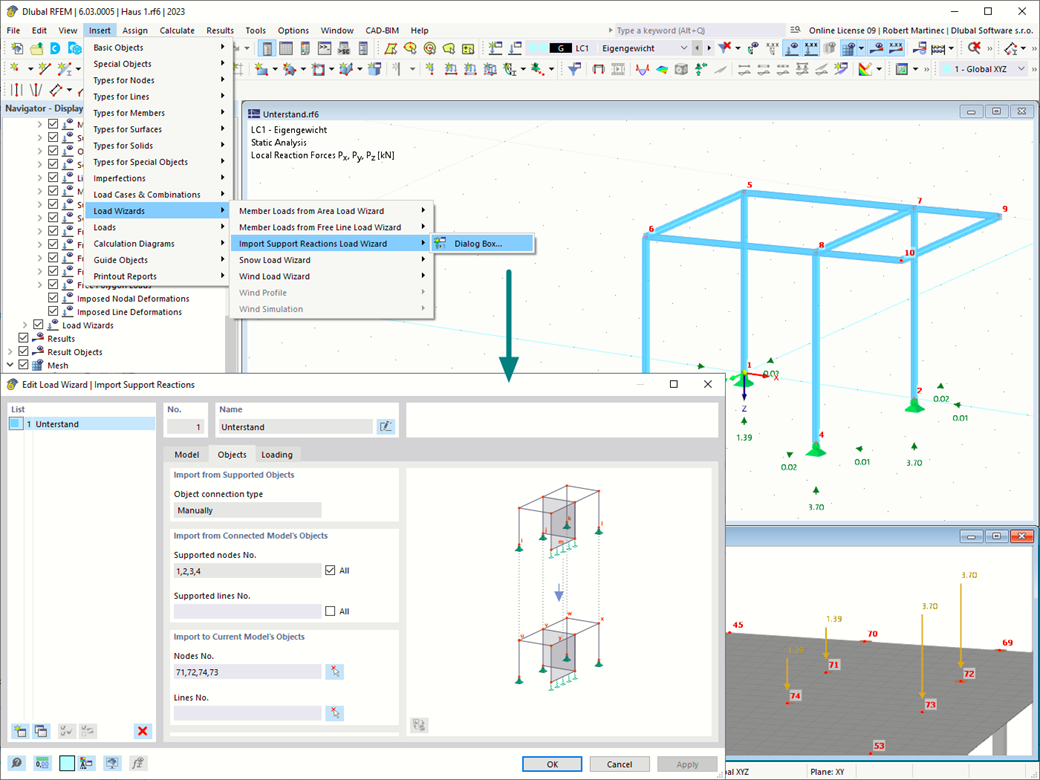Toggle Imposed Nodal Deformations checkbox in navigator

coord(53,298)
